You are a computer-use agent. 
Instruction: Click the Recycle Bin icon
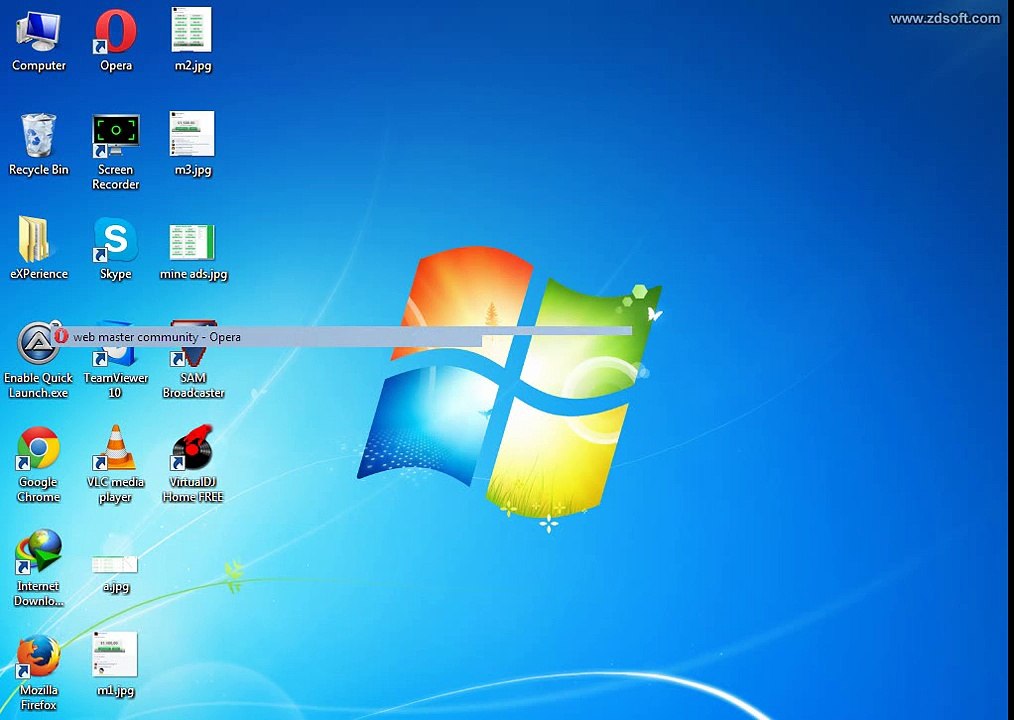(38, 144)
